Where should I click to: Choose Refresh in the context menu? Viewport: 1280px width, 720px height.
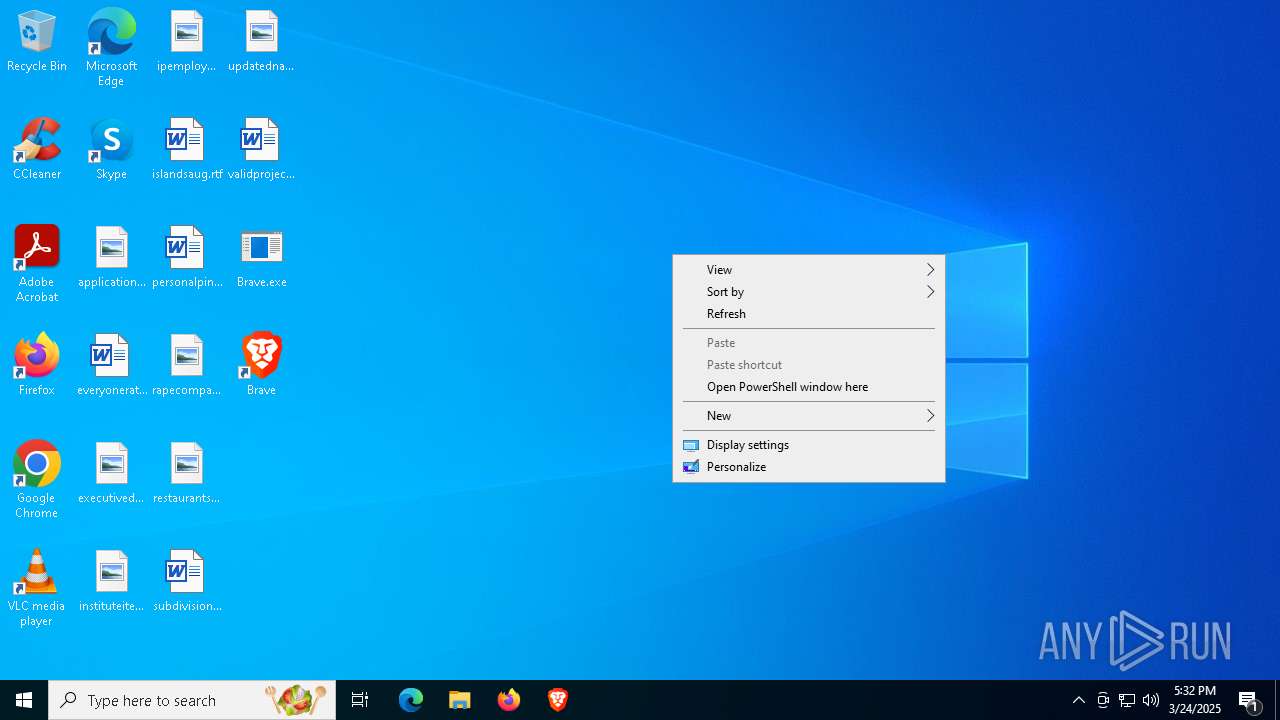809,314
